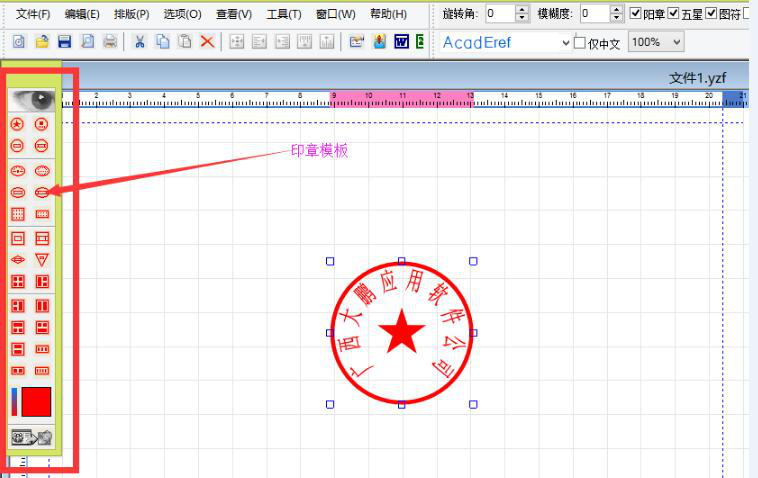Viewport: 758px width, 478px height.
Task: Select the ellipse template with center dot
Action: [x=18, y=171]
